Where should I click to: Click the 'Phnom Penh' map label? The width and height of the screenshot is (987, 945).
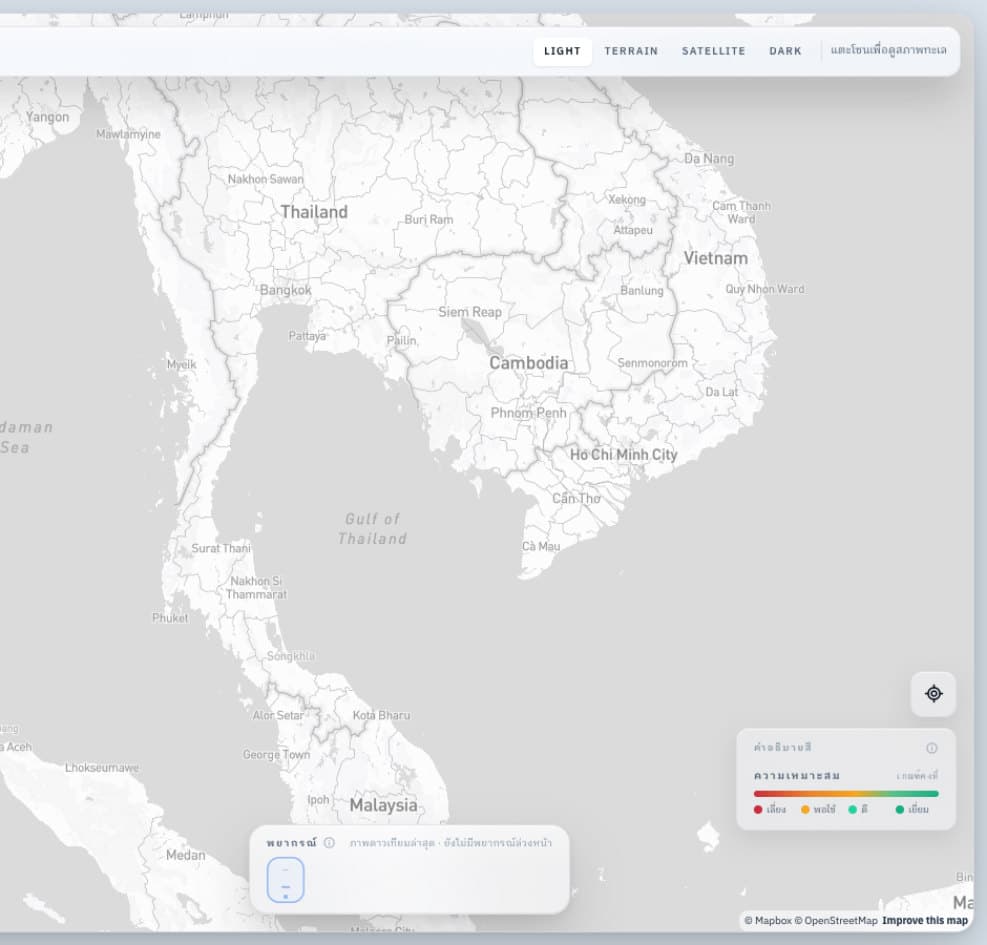[528, 413]
